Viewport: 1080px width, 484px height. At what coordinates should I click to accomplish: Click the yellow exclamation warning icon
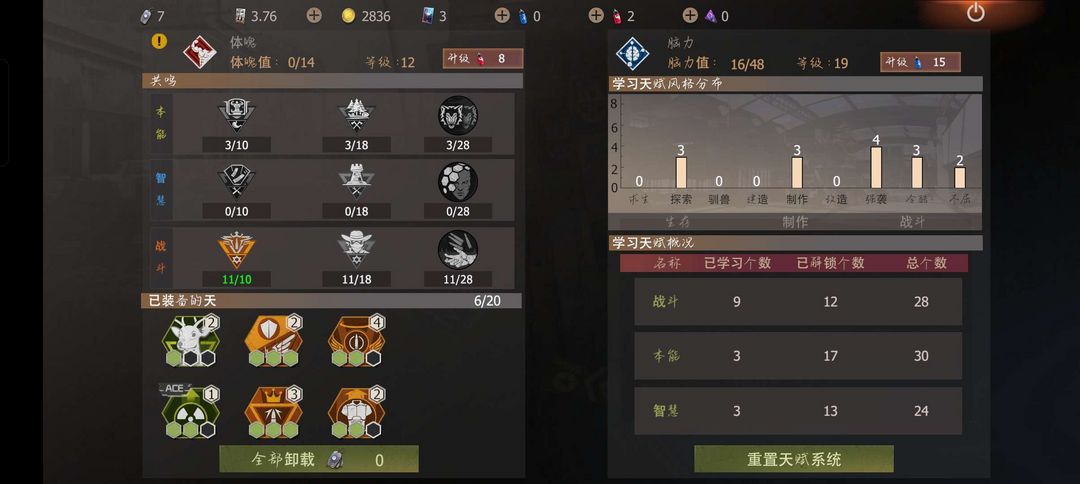[x=159, y=41]
